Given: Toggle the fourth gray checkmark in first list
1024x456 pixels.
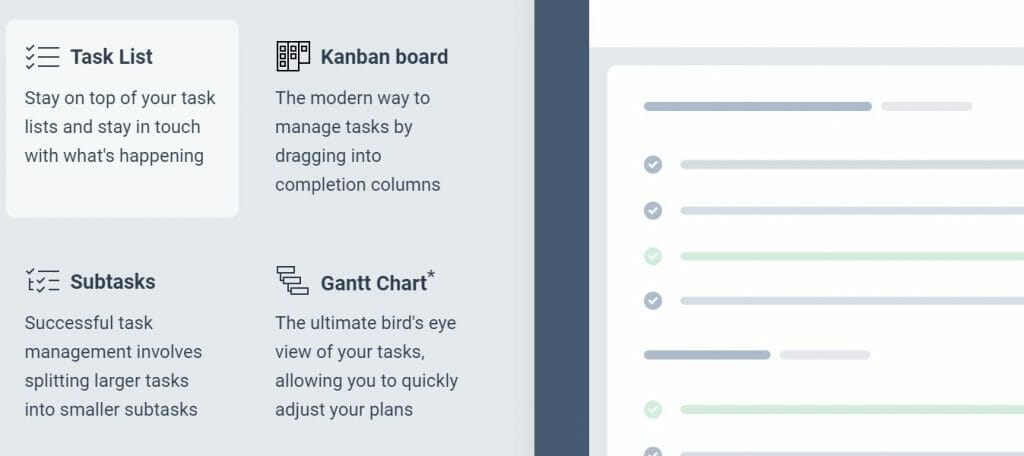Looking at the screenshot, I should click(653, 301).
